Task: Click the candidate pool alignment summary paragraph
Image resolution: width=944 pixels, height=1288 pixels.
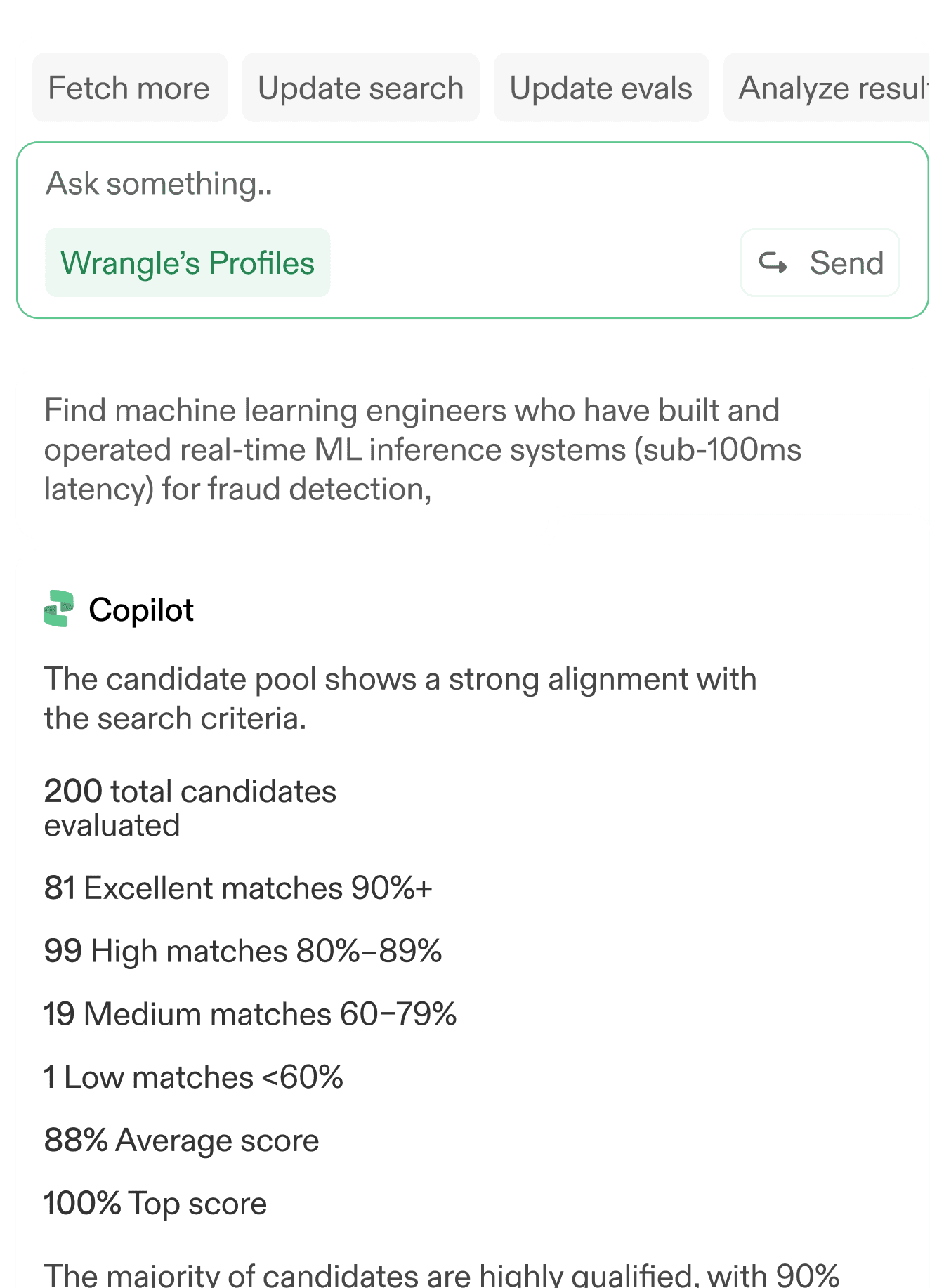Action: coord(400,699)
